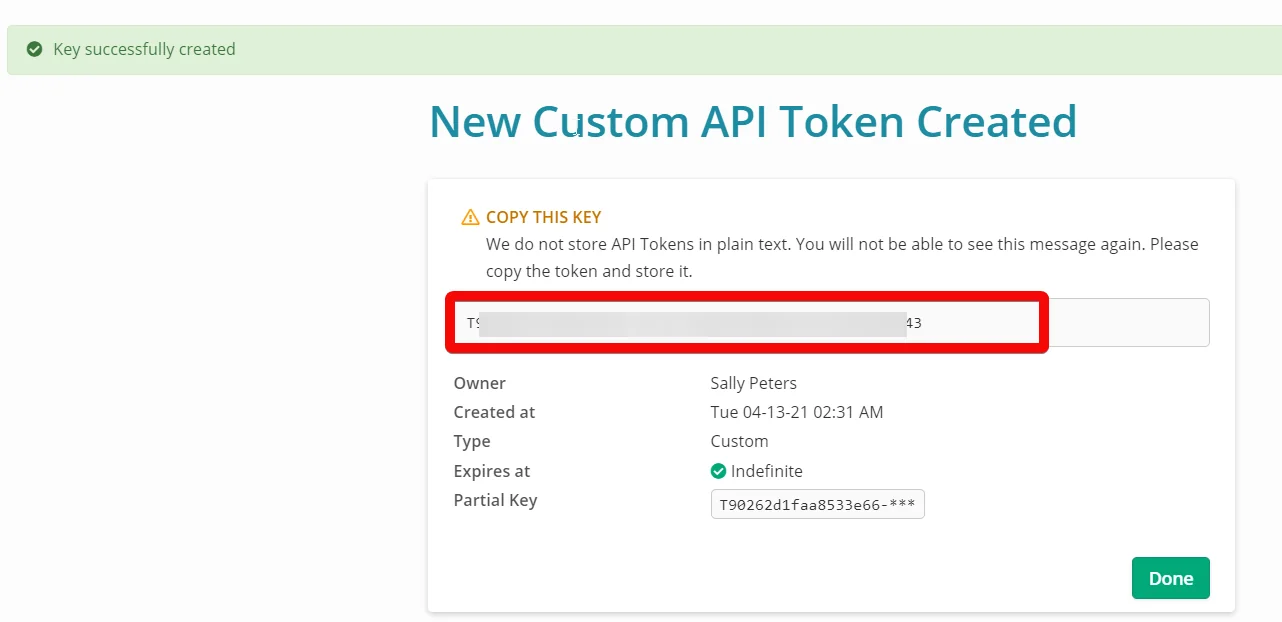The width and height of the screenshot is (1282, 622).
Task: Click the Created at timestamp value
Action: pos(796,412)
